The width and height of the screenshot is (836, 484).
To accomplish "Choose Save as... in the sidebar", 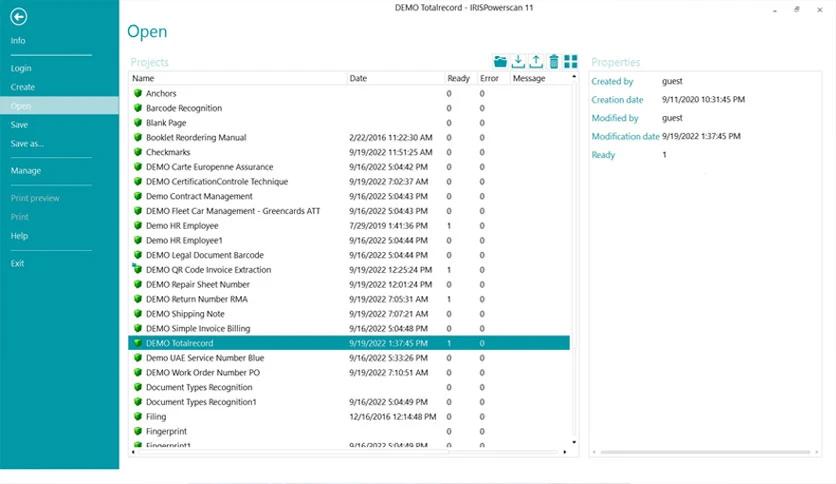I will click(27, 143).
